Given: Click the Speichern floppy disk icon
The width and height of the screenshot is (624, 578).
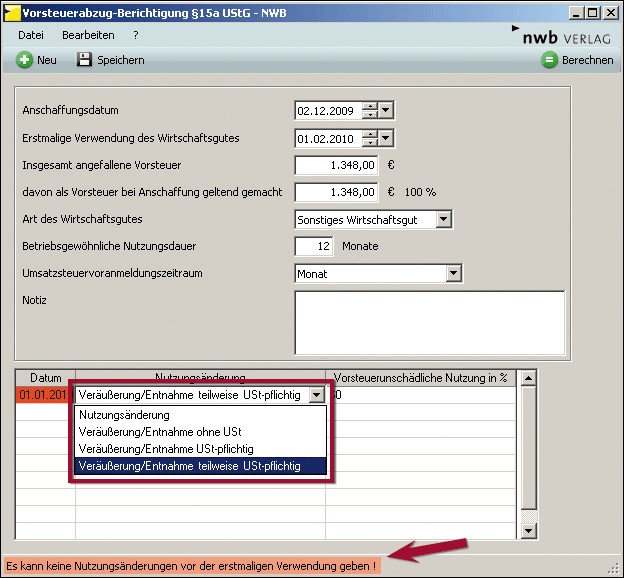Looking at the screenshot, I should point(85,60).
